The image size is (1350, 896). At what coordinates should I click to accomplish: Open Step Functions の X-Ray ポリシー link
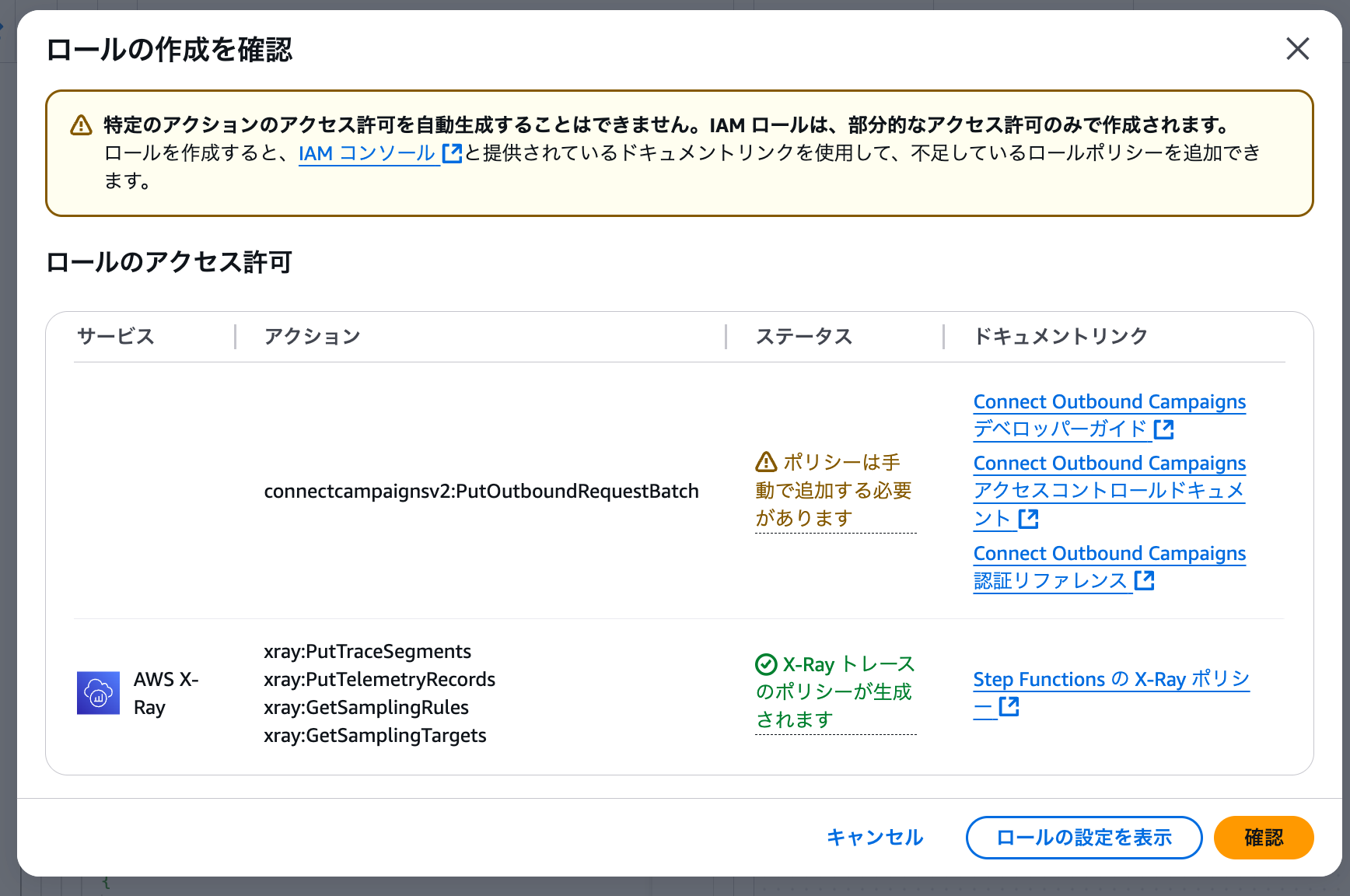1111,693
